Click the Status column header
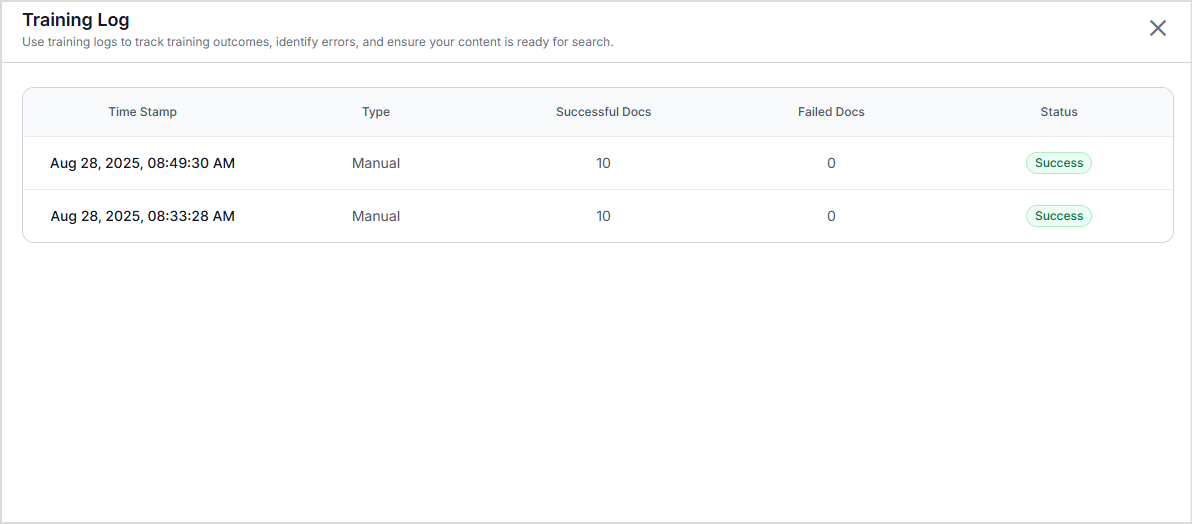This screenshot has width=1192, height=524. tap(1058, 112)
